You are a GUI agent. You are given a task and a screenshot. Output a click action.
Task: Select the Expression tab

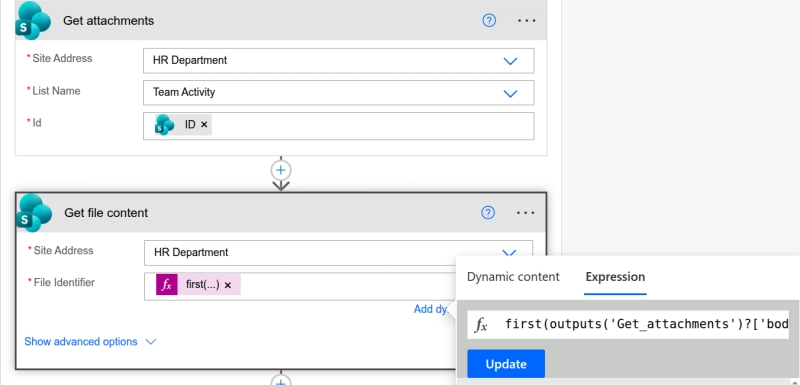tap(615, 277)
